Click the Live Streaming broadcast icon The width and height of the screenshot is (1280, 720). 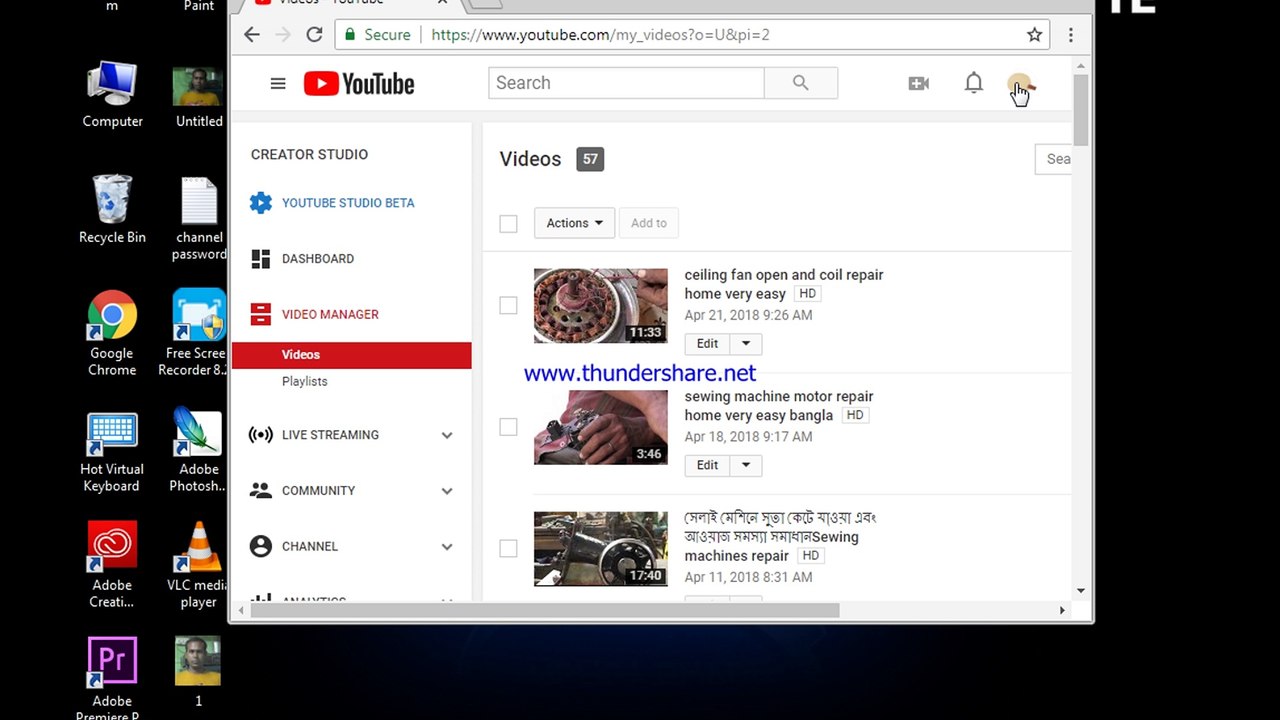261,435
